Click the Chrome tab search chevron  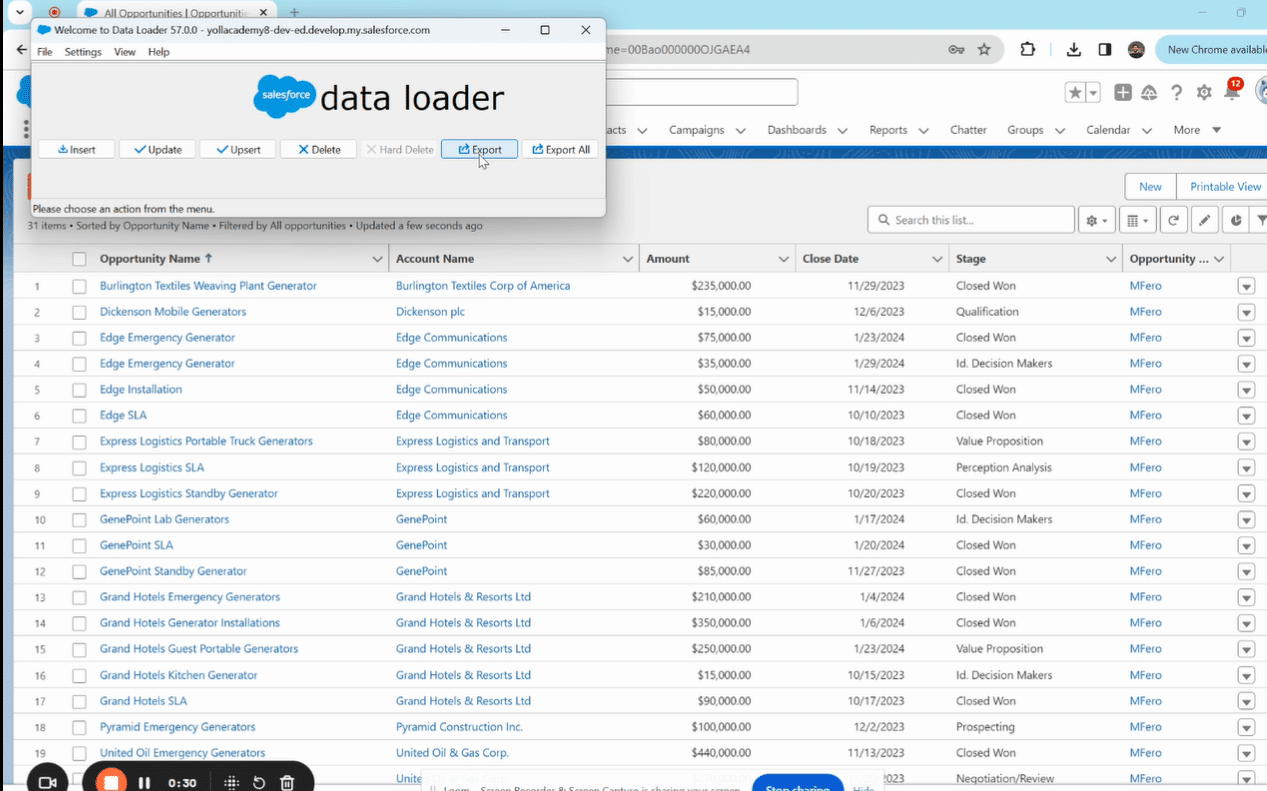(x=18, y=12)
